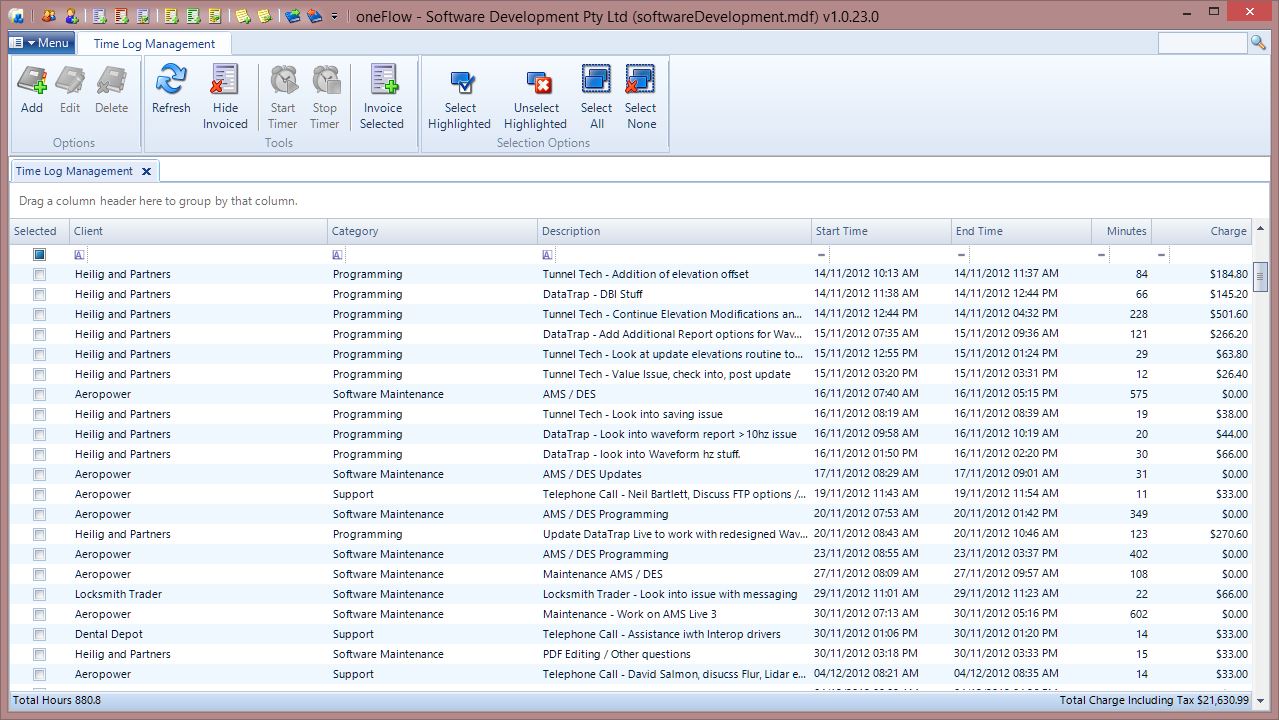Click the Refresh icon in Tools

(171, 80)
